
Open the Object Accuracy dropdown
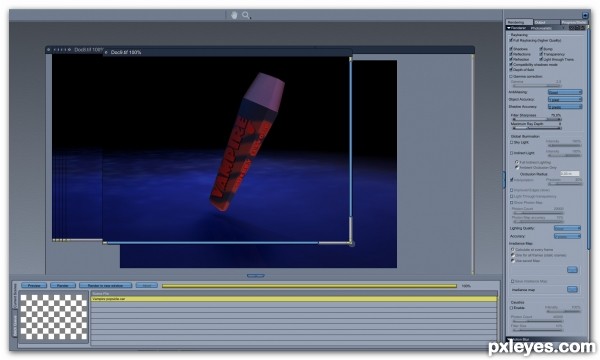pyautogui.click(x=565, y=99)
